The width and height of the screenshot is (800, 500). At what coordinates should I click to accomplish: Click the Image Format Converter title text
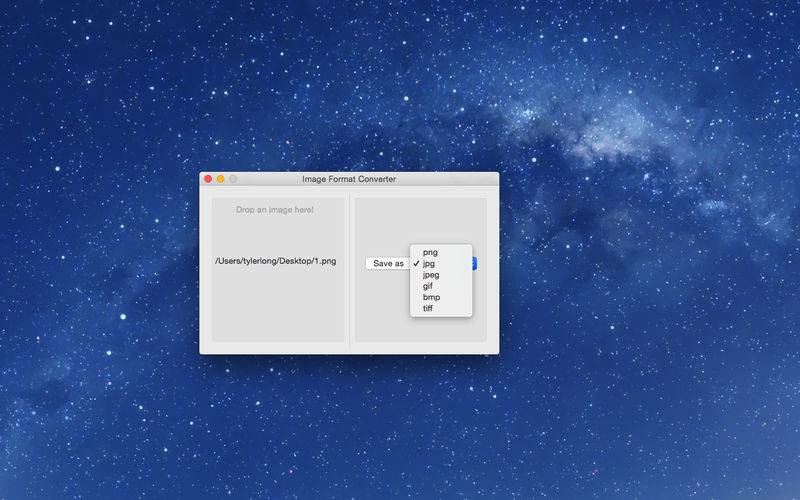(349, 179)
